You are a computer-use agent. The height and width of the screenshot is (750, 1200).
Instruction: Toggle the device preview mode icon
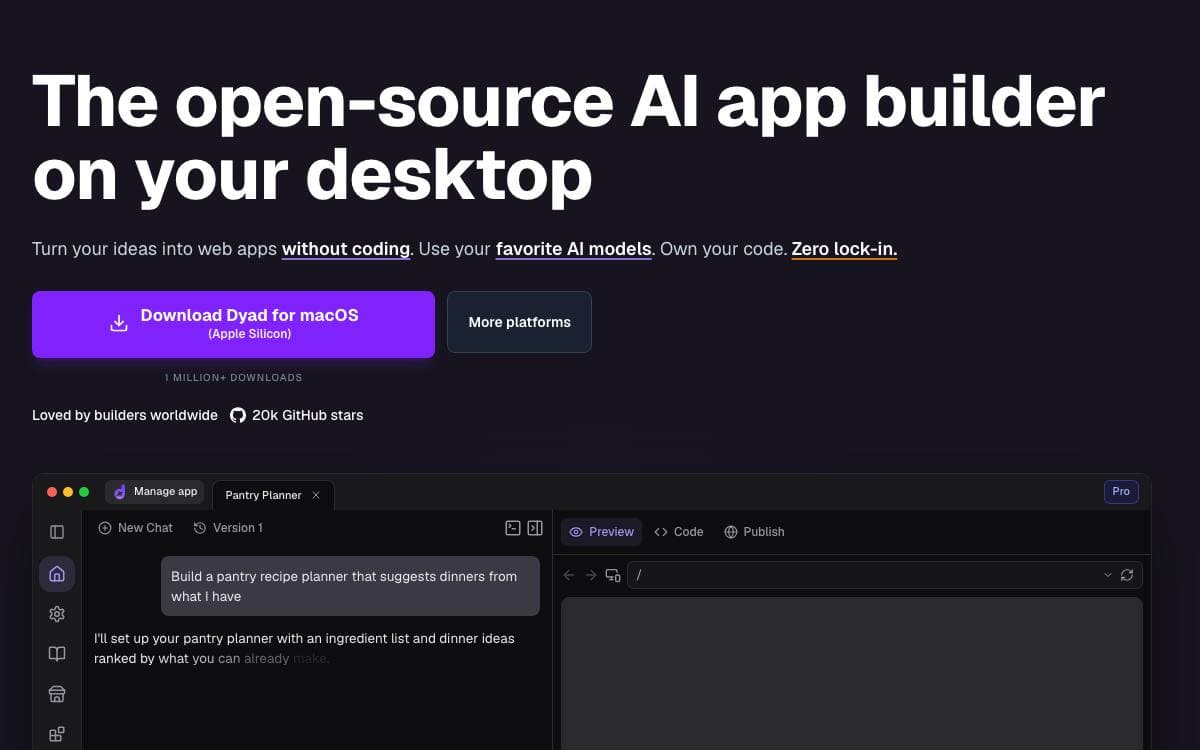pyautogui.click(x=613, y=575)
